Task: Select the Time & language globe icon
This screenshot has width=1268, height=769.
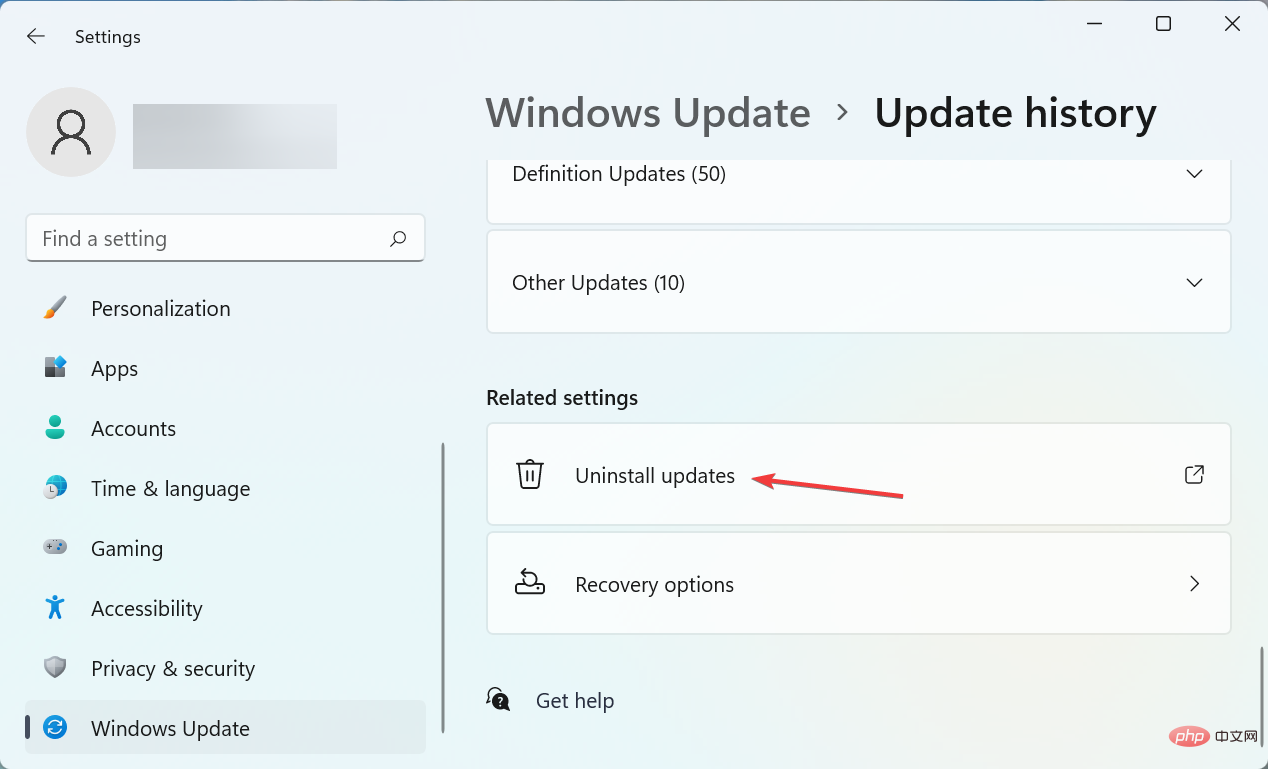Action: [55, 488]
